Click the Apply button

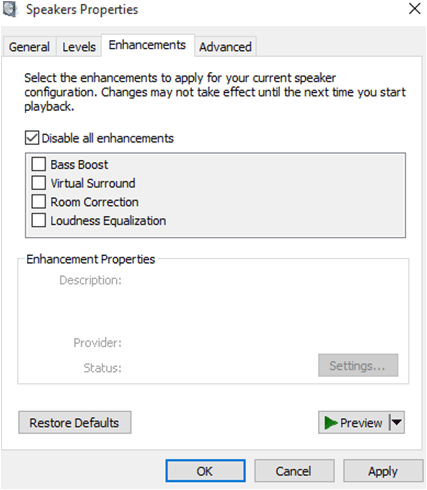[x=383, y=471]
